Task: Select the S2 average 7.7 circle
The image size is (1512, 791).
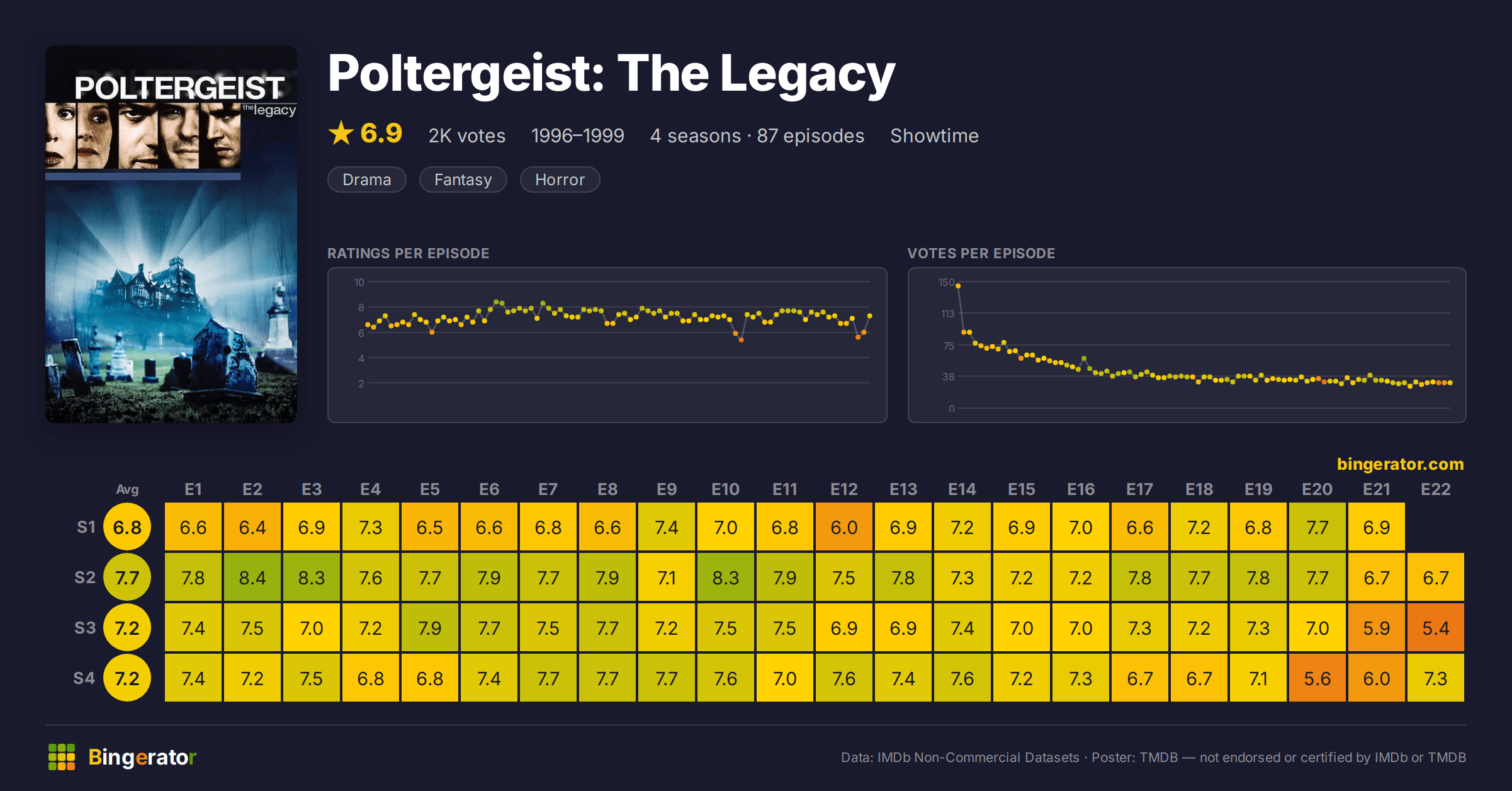Action: [127, 578]
